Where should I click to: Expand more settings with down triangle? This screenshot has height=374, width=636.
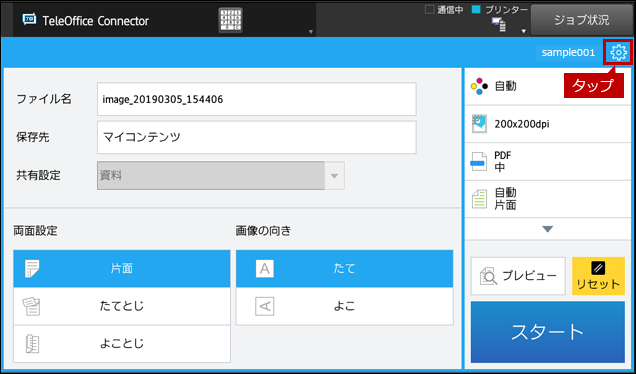coord(548,229)
